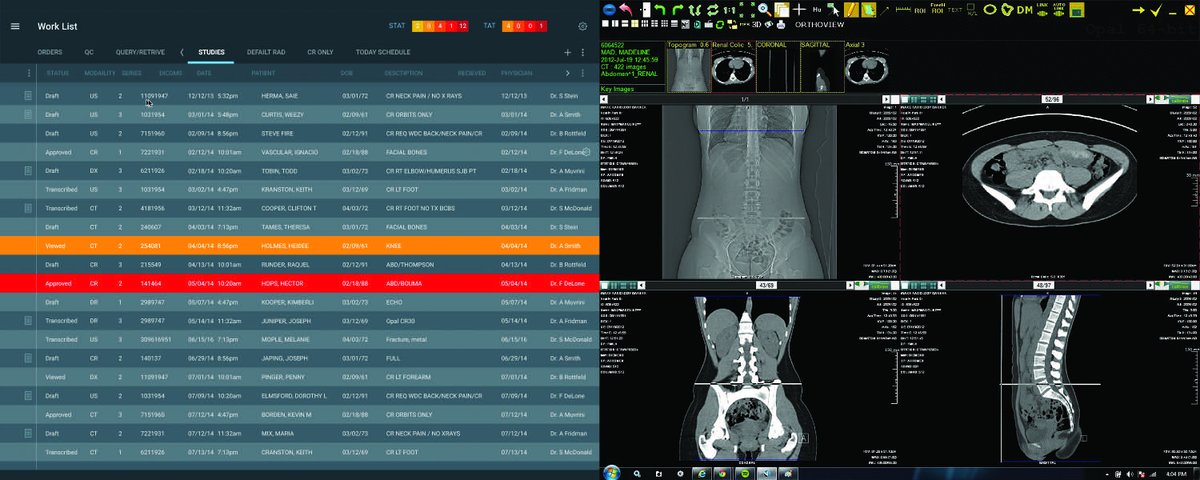
Task: Toggle the LINK series option
Action: 1042,9
